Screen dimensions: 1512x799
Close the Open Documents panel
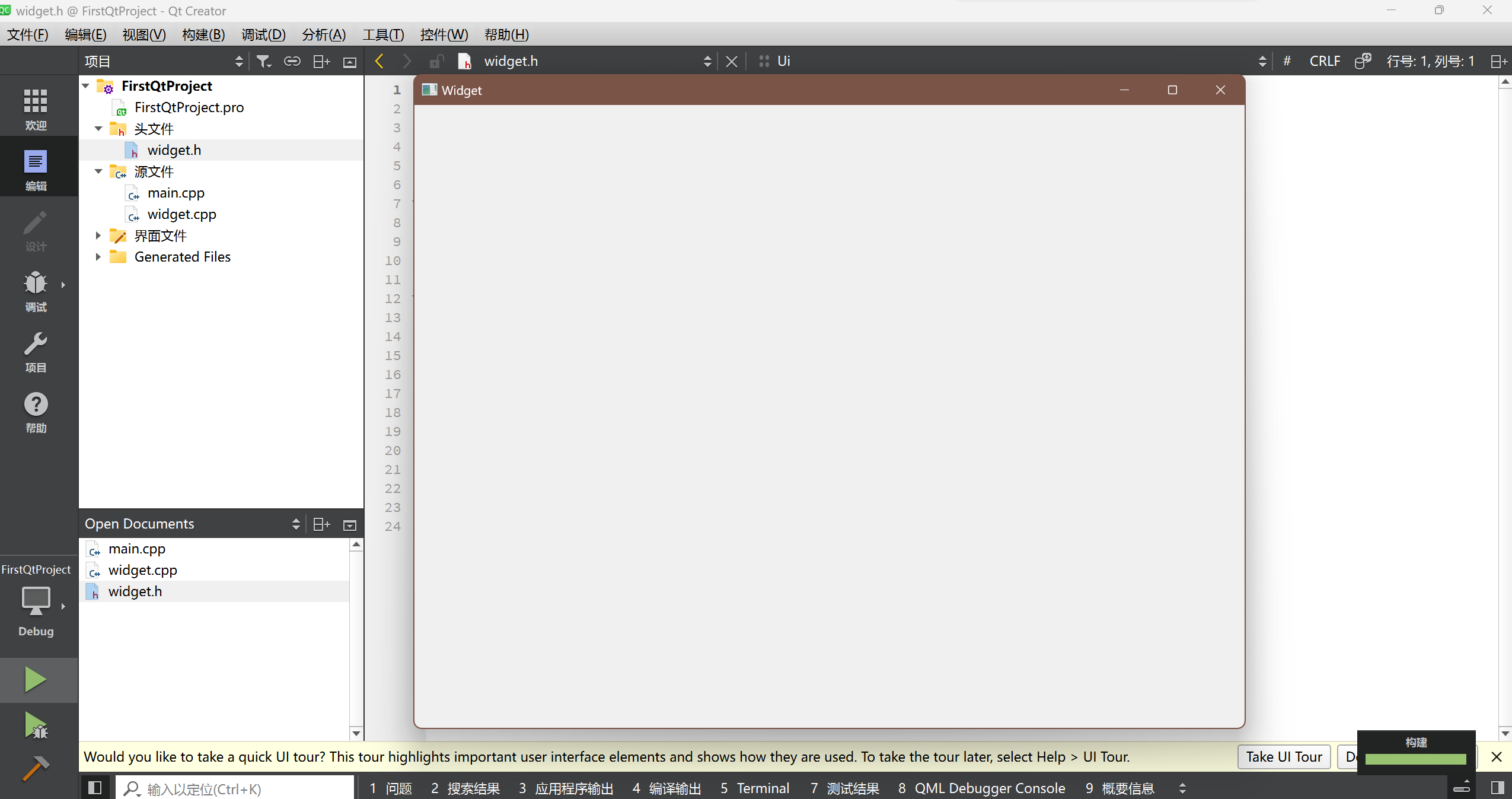coord(350,524)
